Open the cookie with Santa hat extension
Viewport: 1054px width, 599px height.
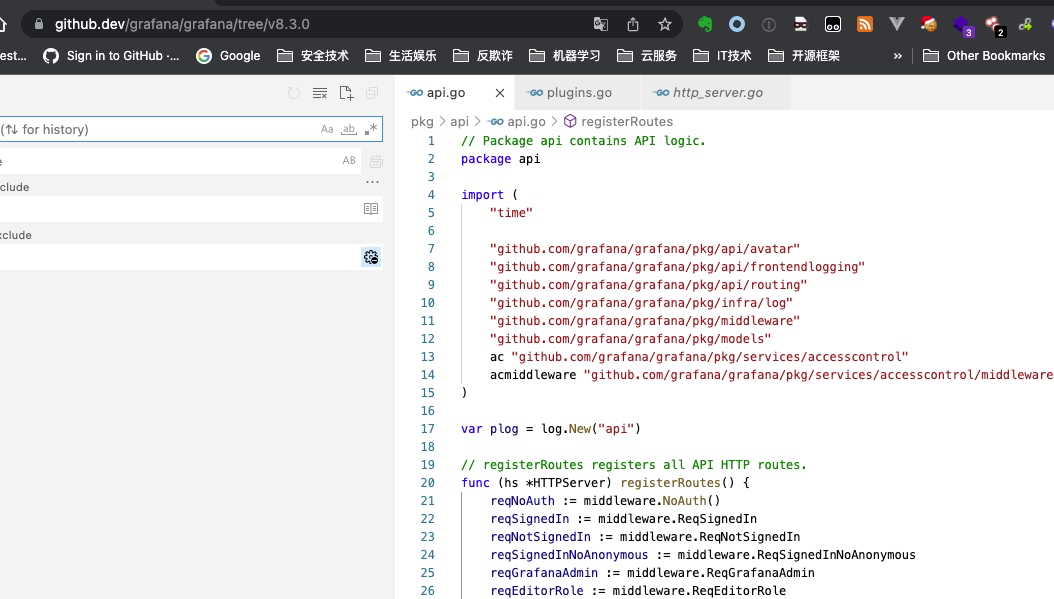(929, 25)
